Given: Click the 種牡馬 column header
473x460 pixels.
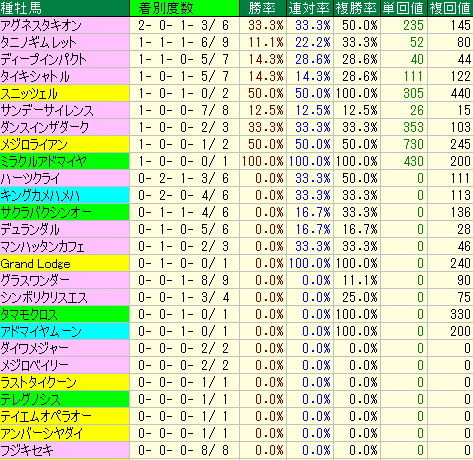Looking at the screenshot, I should tap(65, 8).
